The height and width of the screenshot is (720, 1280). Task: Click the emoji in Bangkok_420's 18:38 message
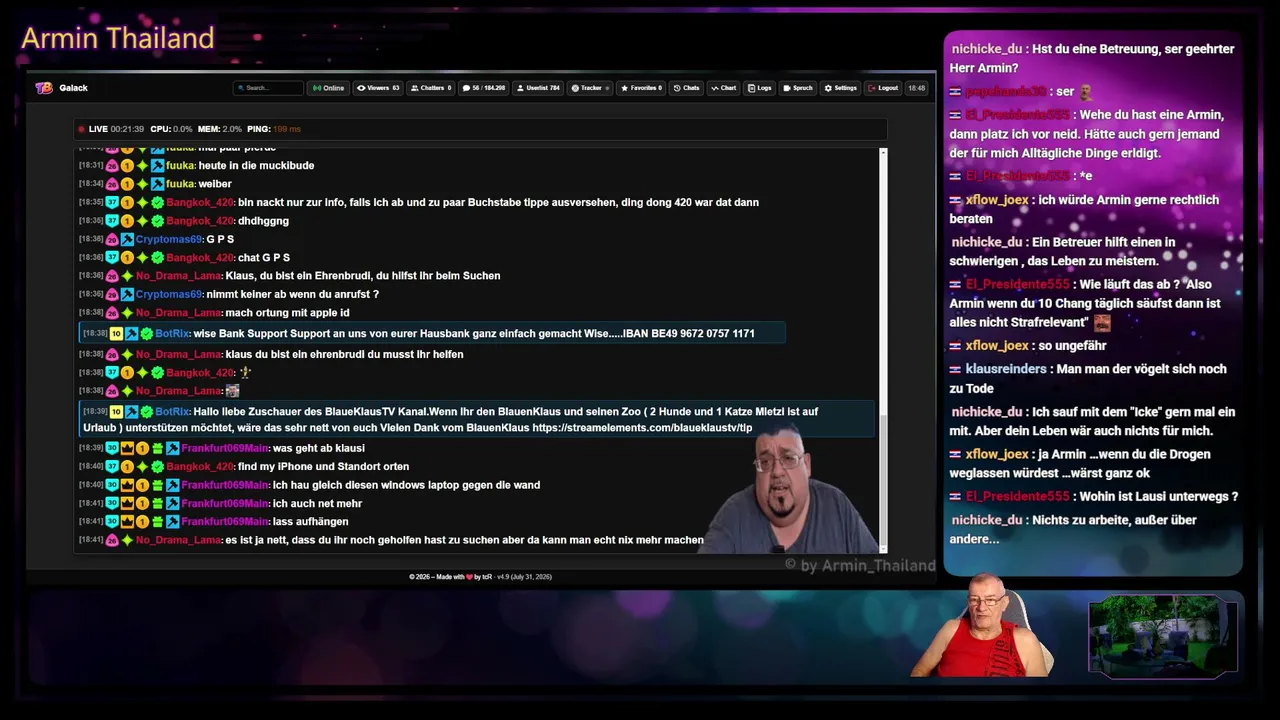246,372
